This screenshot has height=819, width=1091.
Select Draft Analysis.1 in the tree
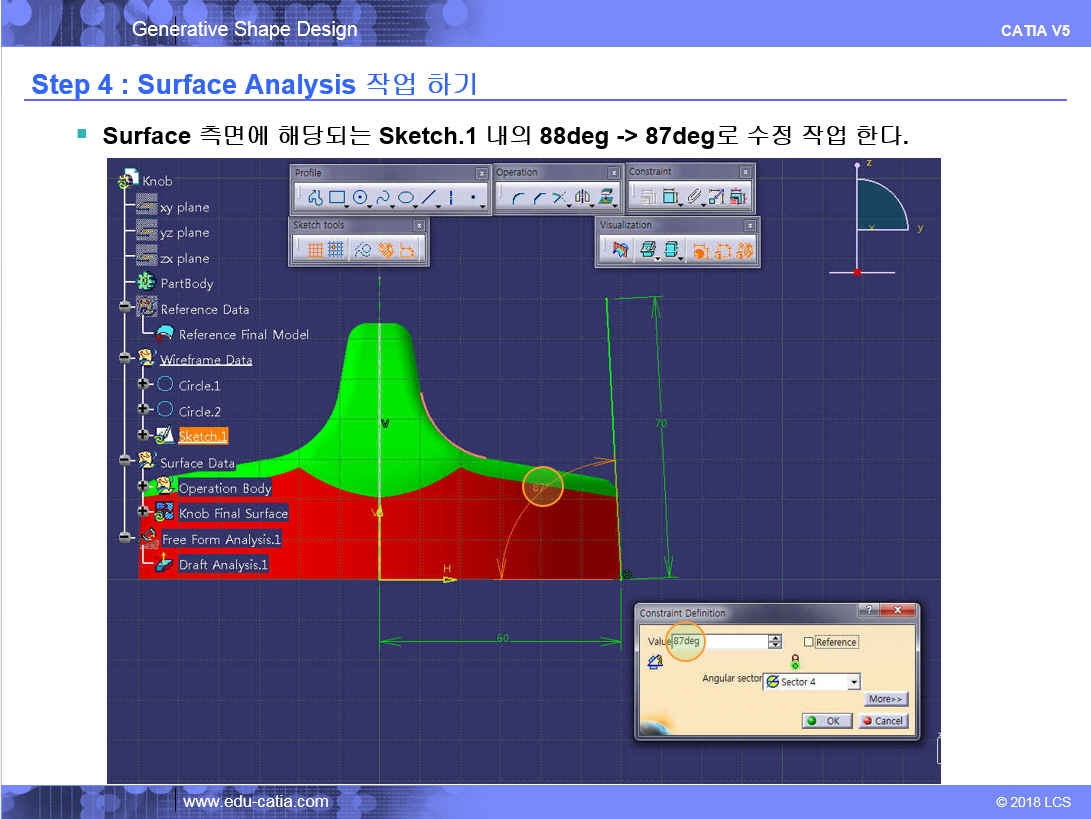tap(223, 565)
